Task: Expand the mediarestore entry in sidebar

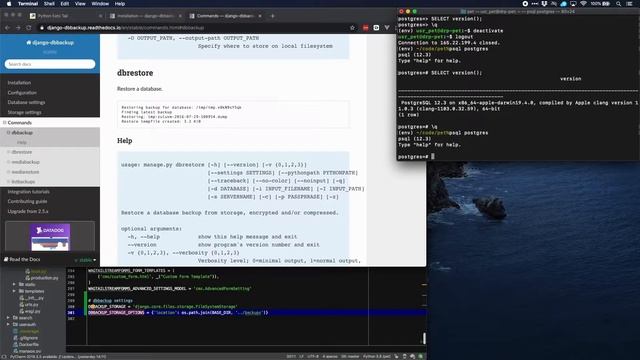Action: (x=9, y=172)
